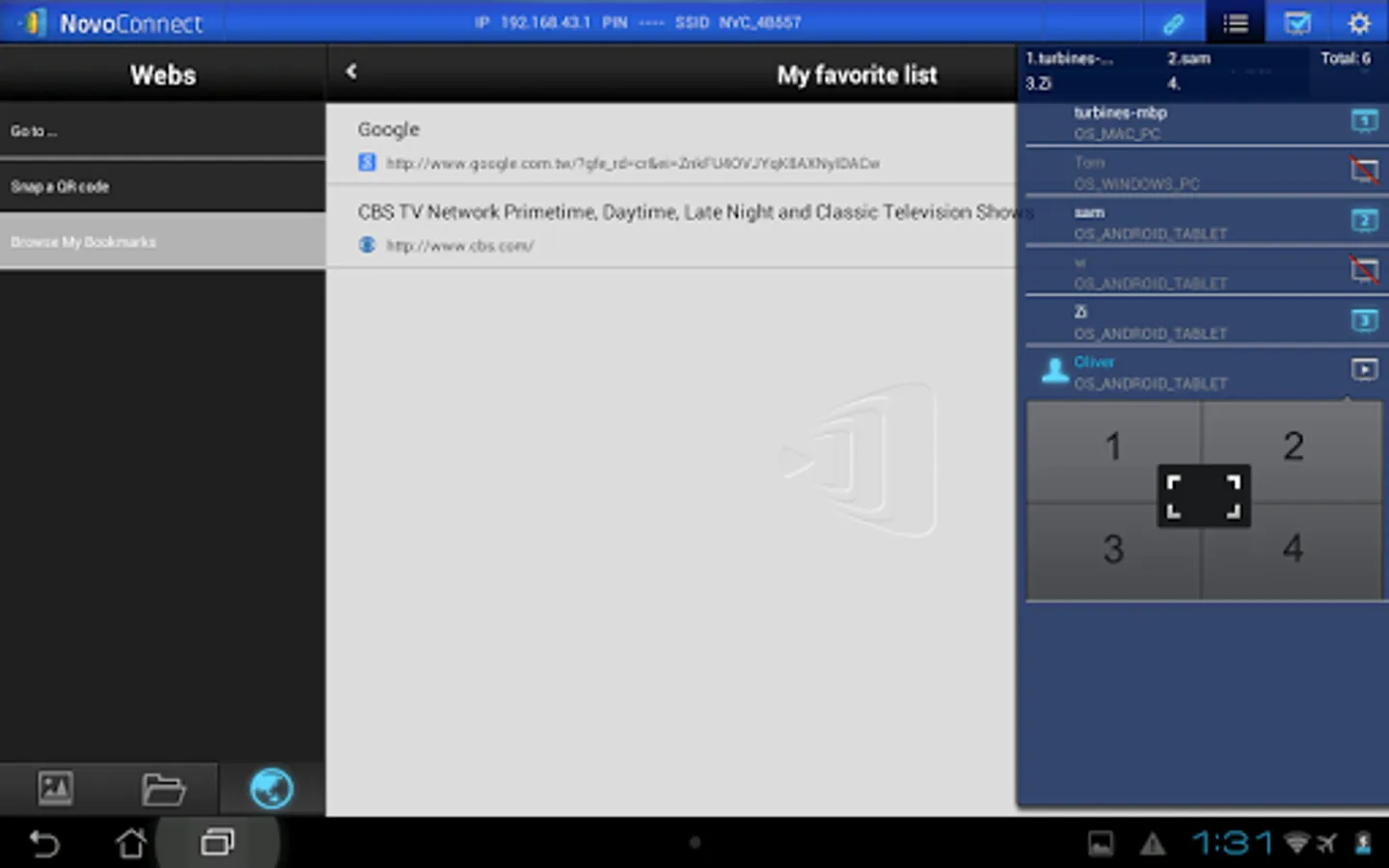This screenshot has height=868, width=1389.
Task: Click the crossed-out screen icon for Tom
Action: point(1364,171)
